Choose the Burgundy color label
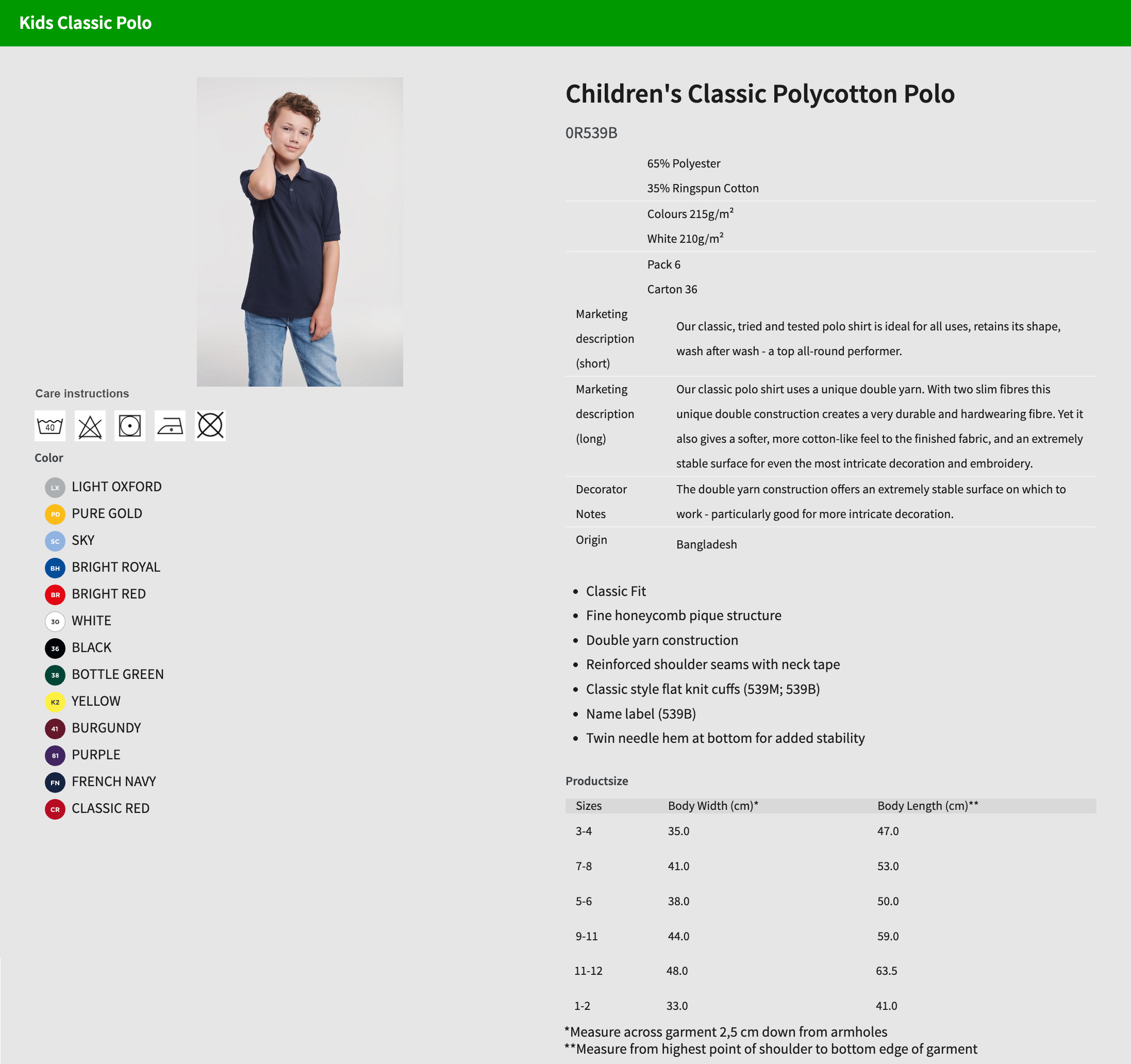Viewport: 1131px width, 1064px height. 106,728
